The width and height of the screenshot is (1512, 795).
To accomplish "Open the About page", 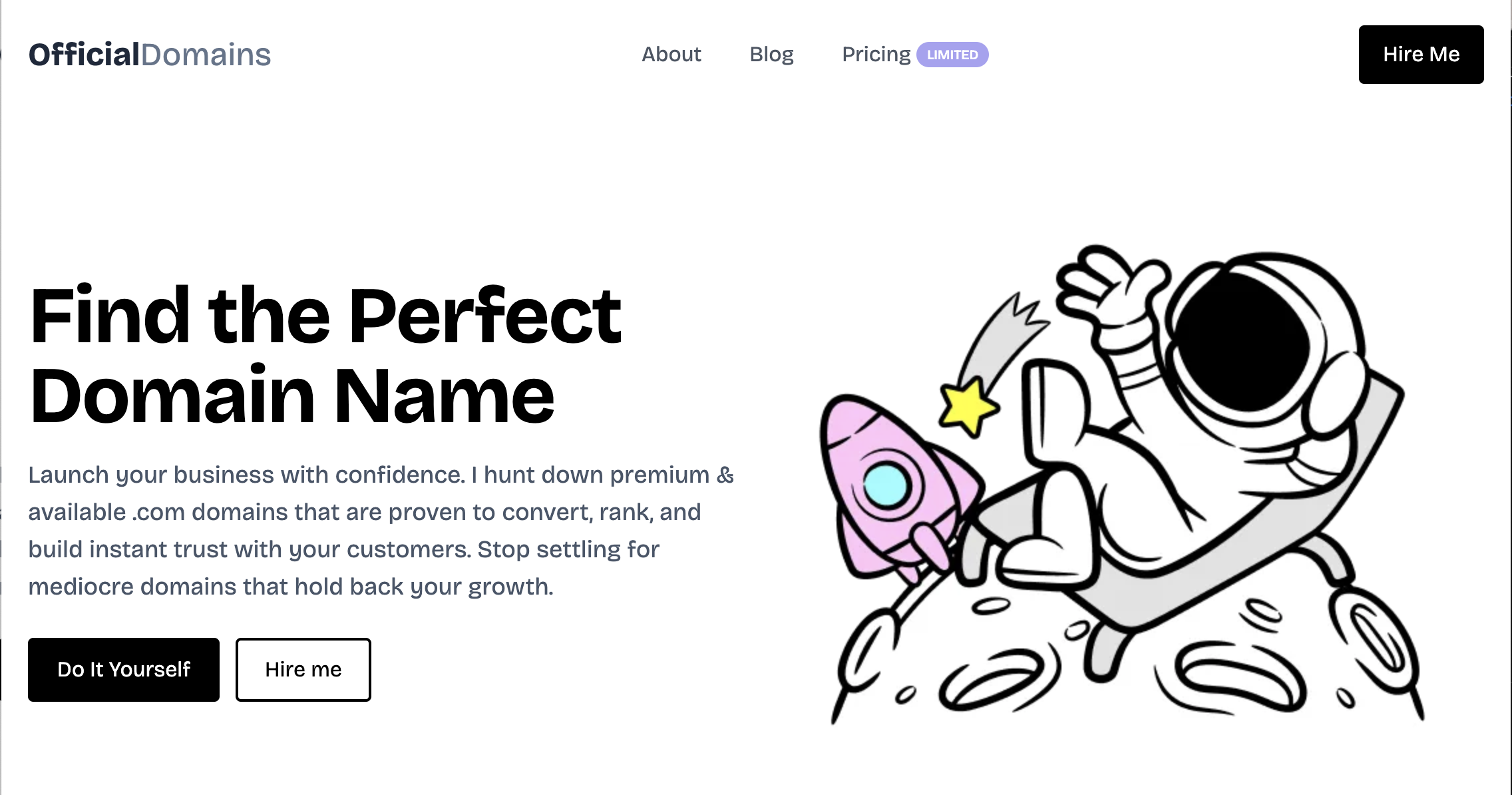I will click(671, 55).
